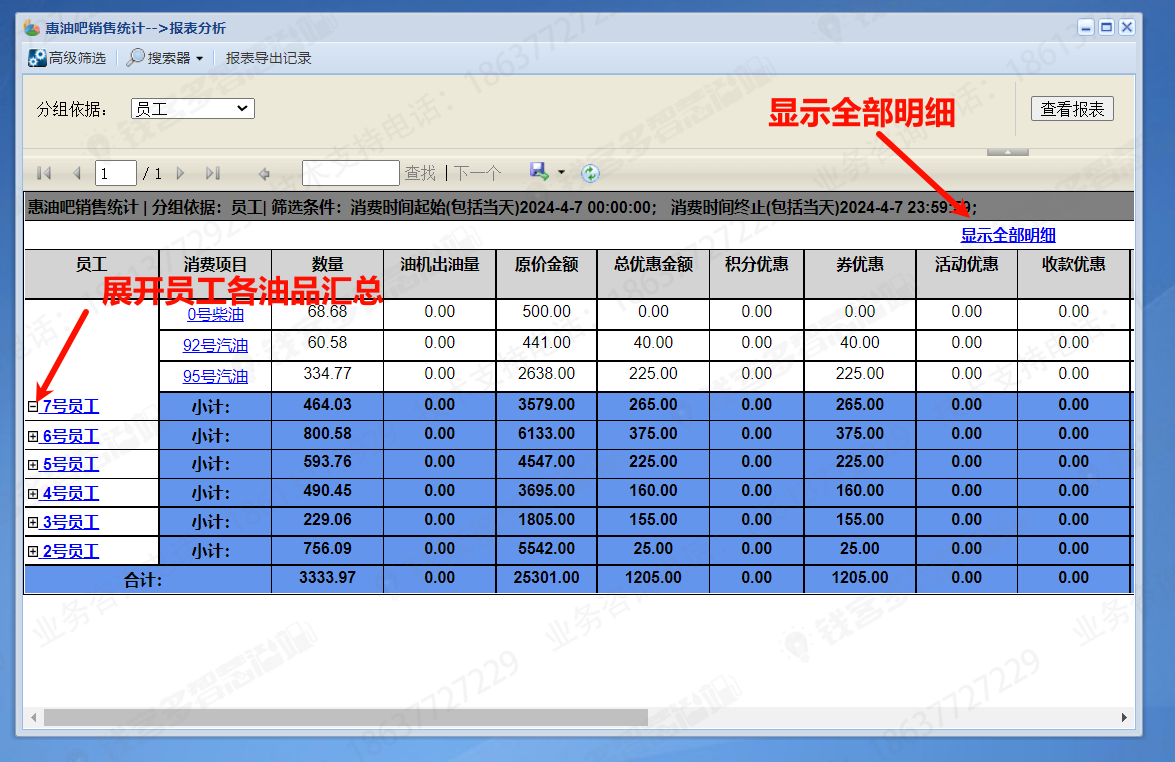Click the scrollbar right arrow

[x=1124, y=717]
